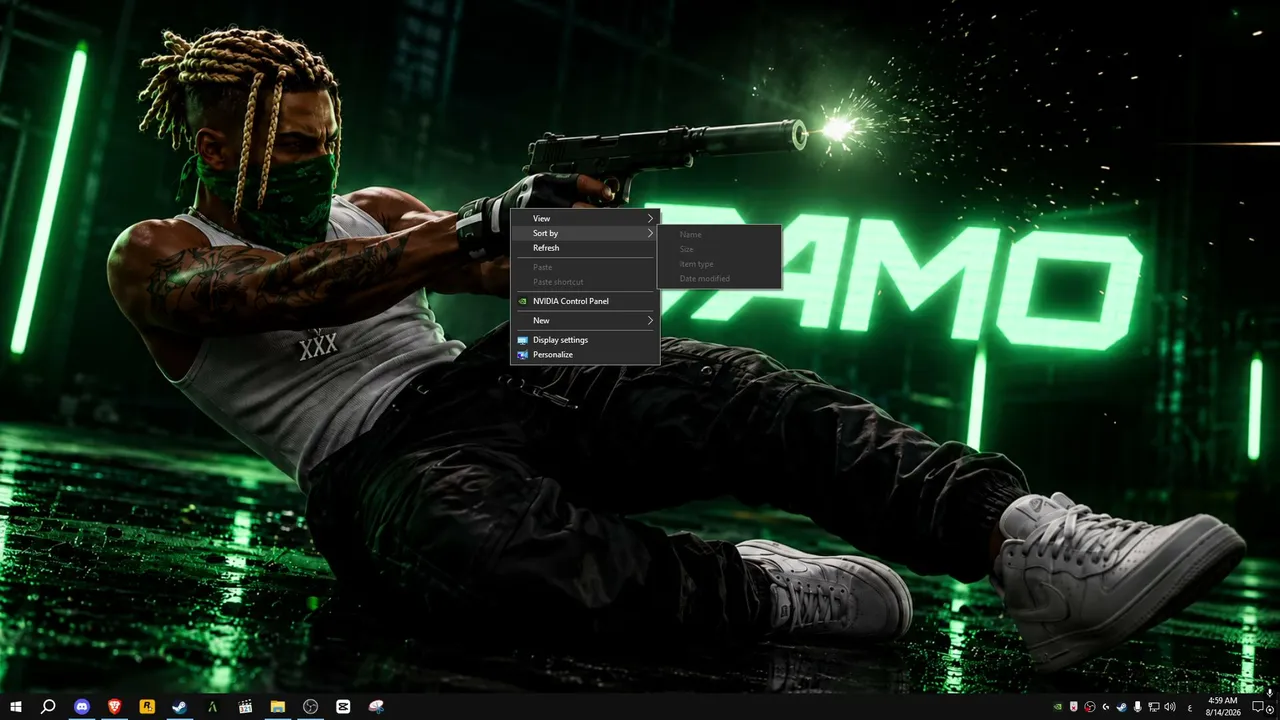
Task: Choose Personalize in the context menu
Action: tap(585, 355)
